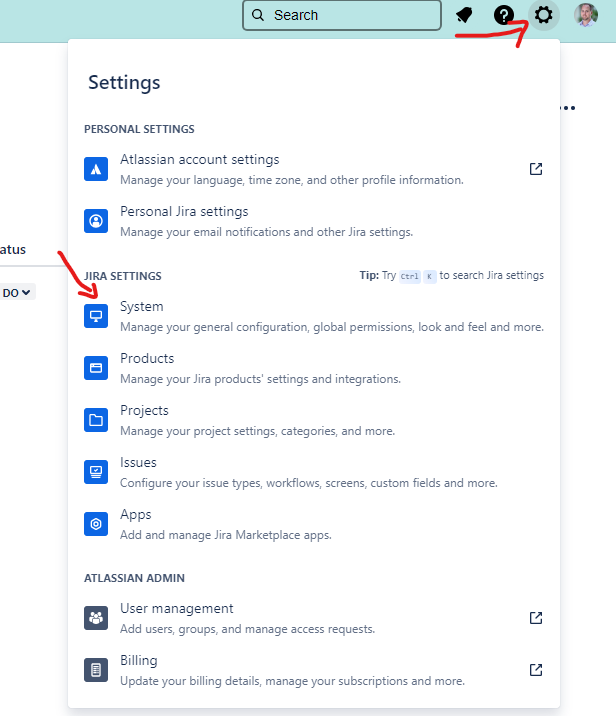
Task: Click the Products icon
Action: coord(96,368)
